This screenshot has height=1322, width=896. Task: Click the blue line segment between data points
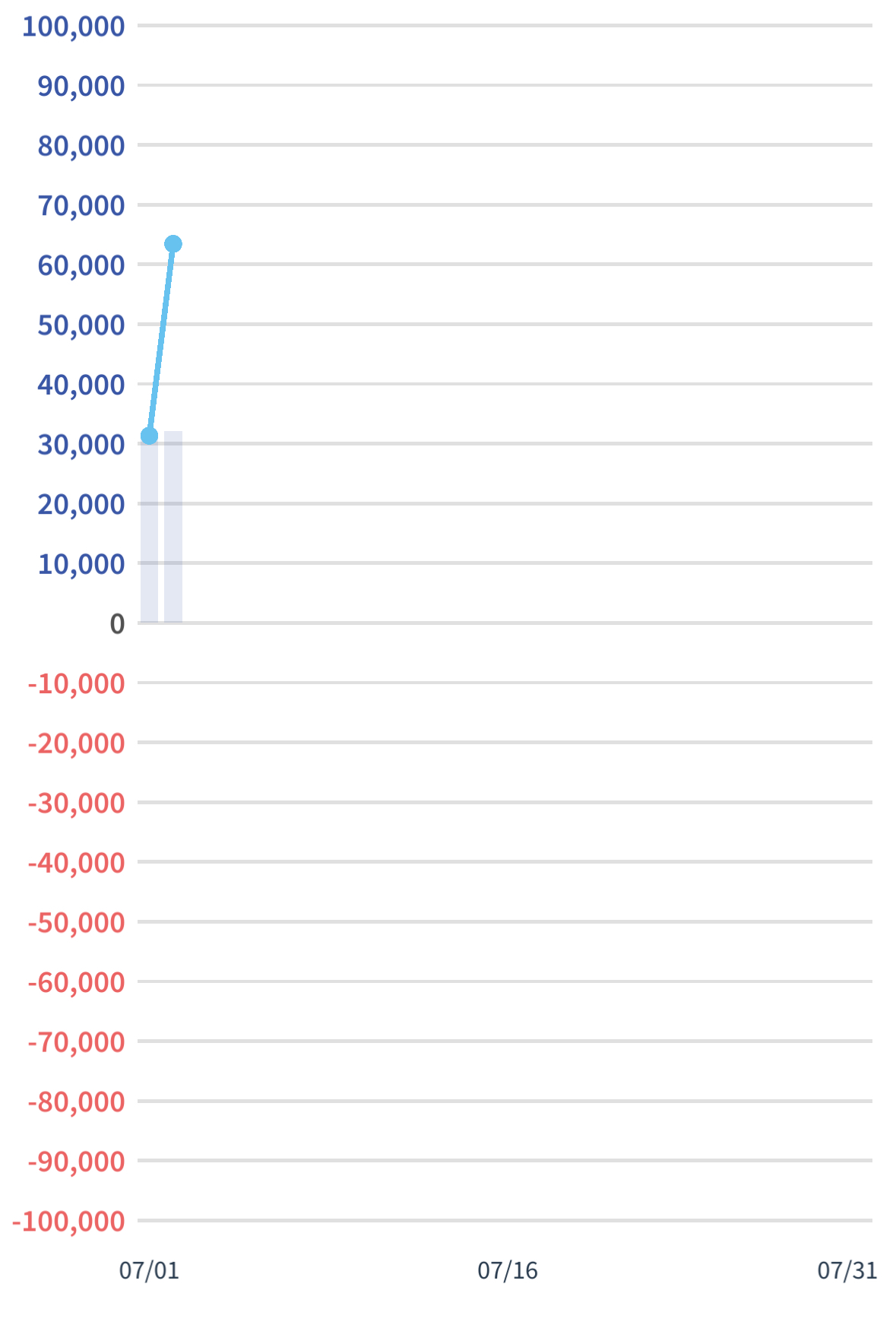tap(161, 340)
